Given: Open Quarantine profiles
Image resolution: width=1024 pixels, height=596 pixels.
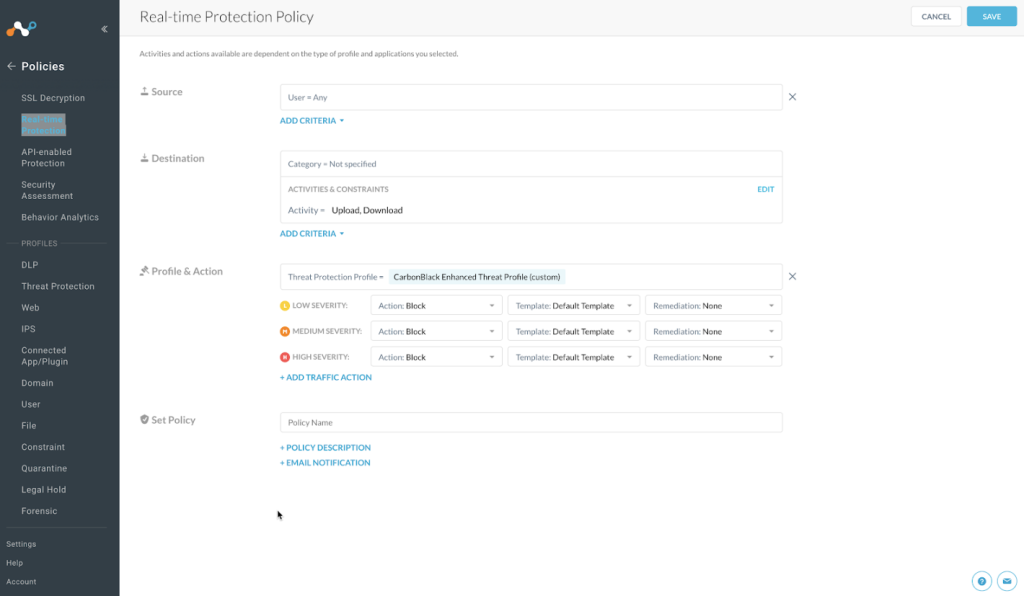Looking at the screenshot, I should click(44, 469).
